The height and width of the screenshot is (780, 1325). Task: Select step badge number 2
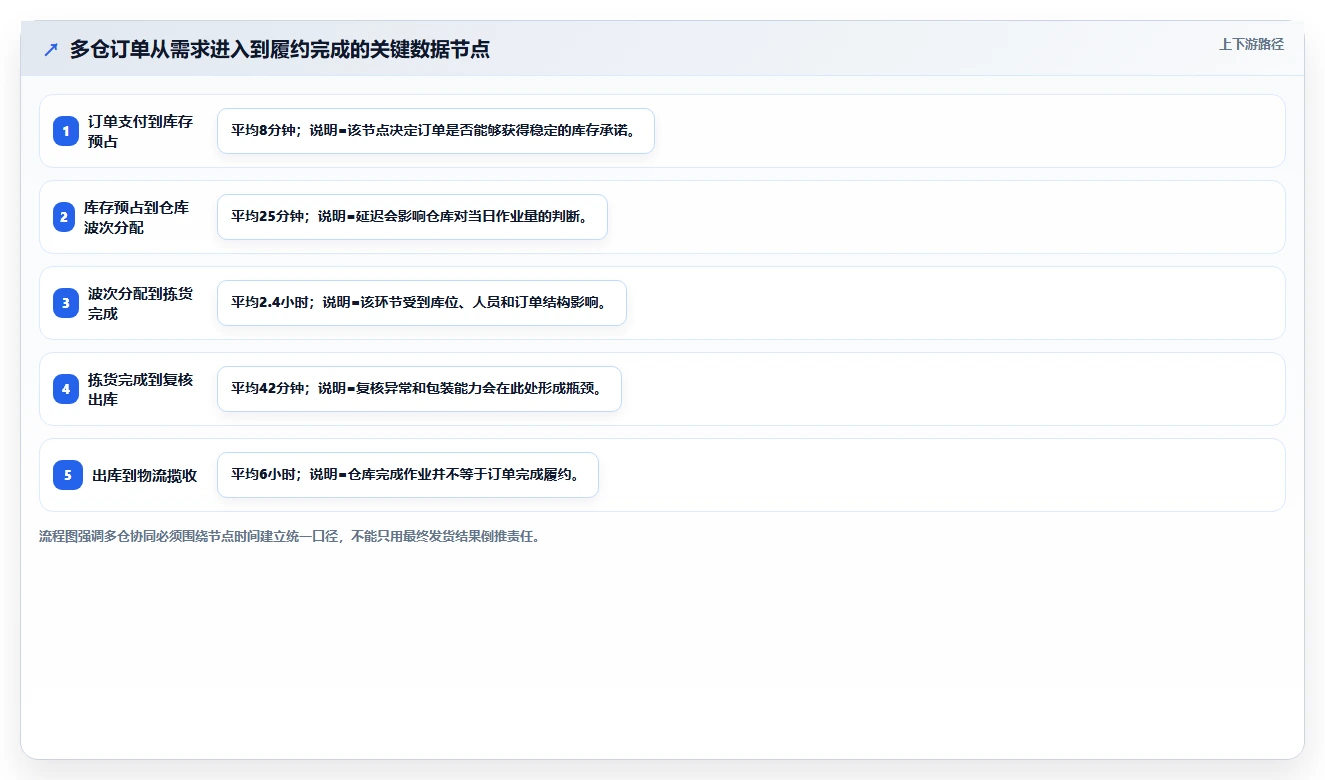pyautogui.click(x=64, y=217)
